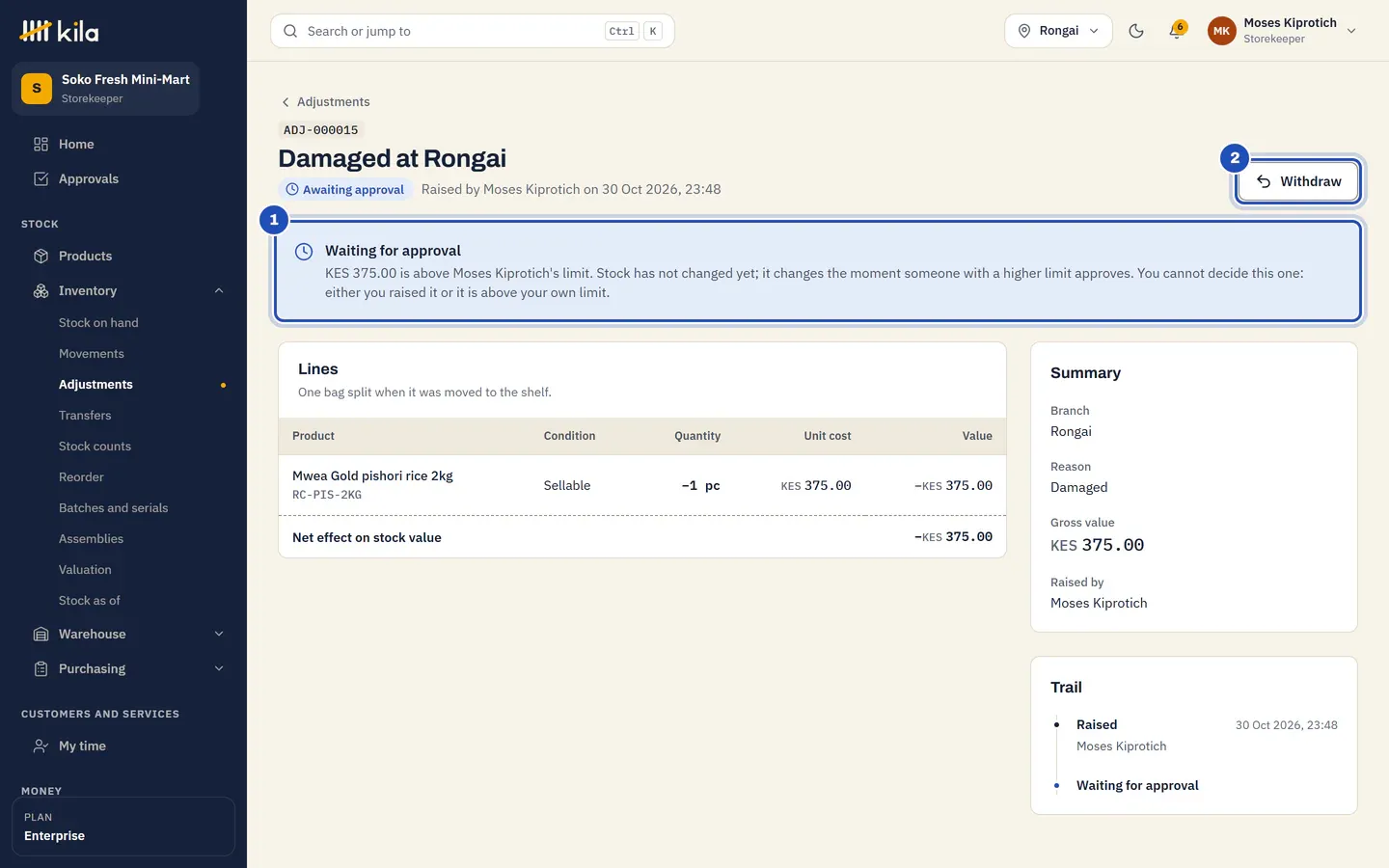The height and width of the screenshot is (868, 1389).
Task: Click the Net effect on stock value label
Action: (x=367, y=538)
